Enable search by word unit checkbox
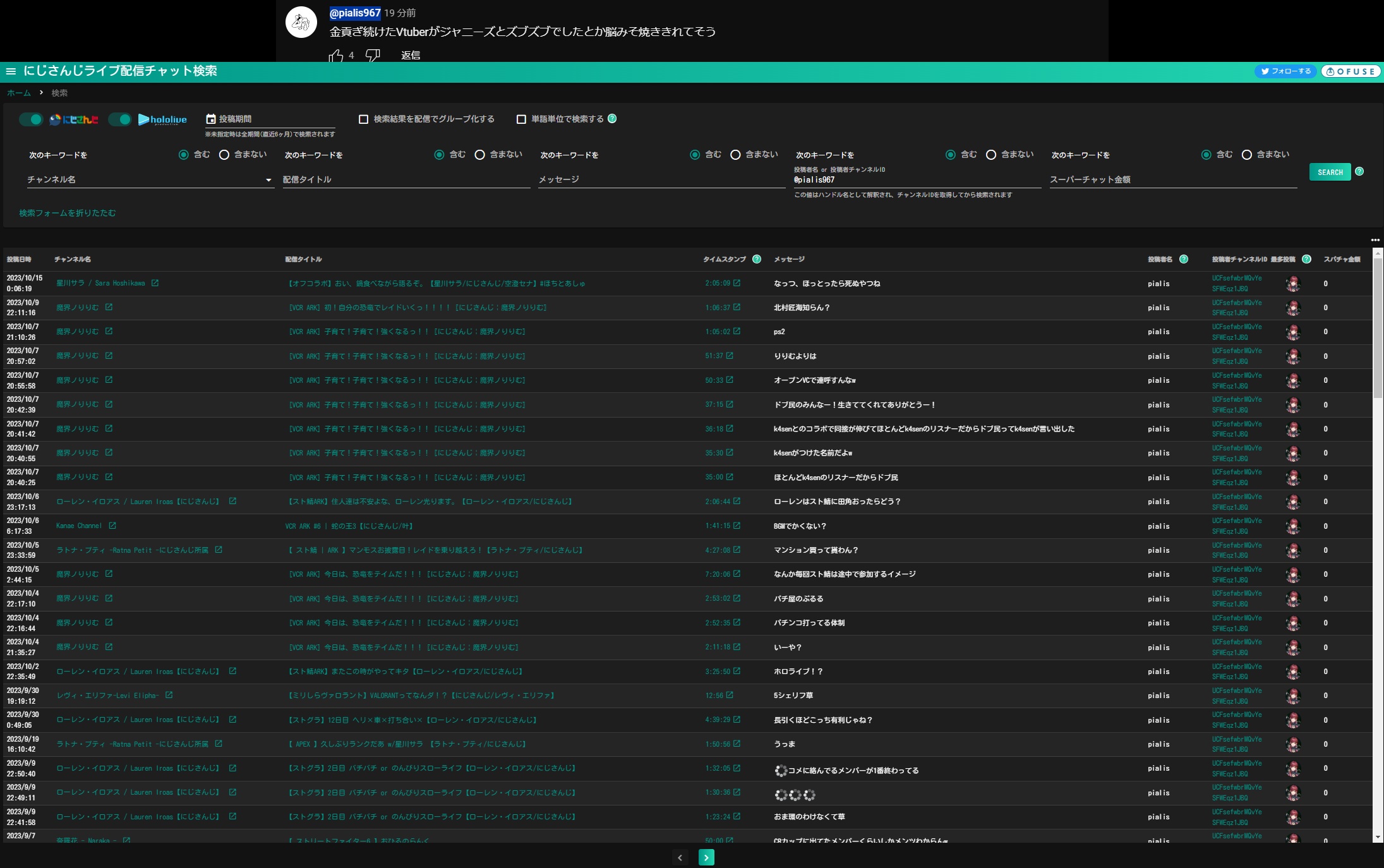The height and width of the screenshot is (868, 1384). (x=521, y=119)
